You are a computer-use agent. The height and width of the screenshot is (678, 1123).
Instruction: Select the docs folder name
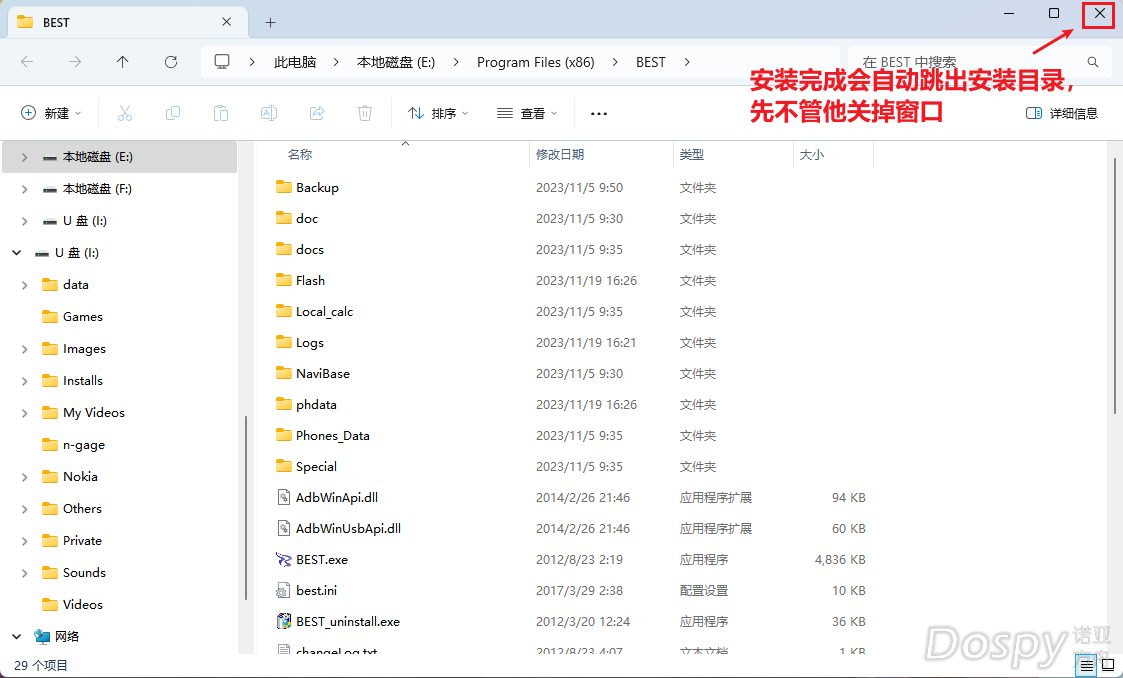pos(310,250)
